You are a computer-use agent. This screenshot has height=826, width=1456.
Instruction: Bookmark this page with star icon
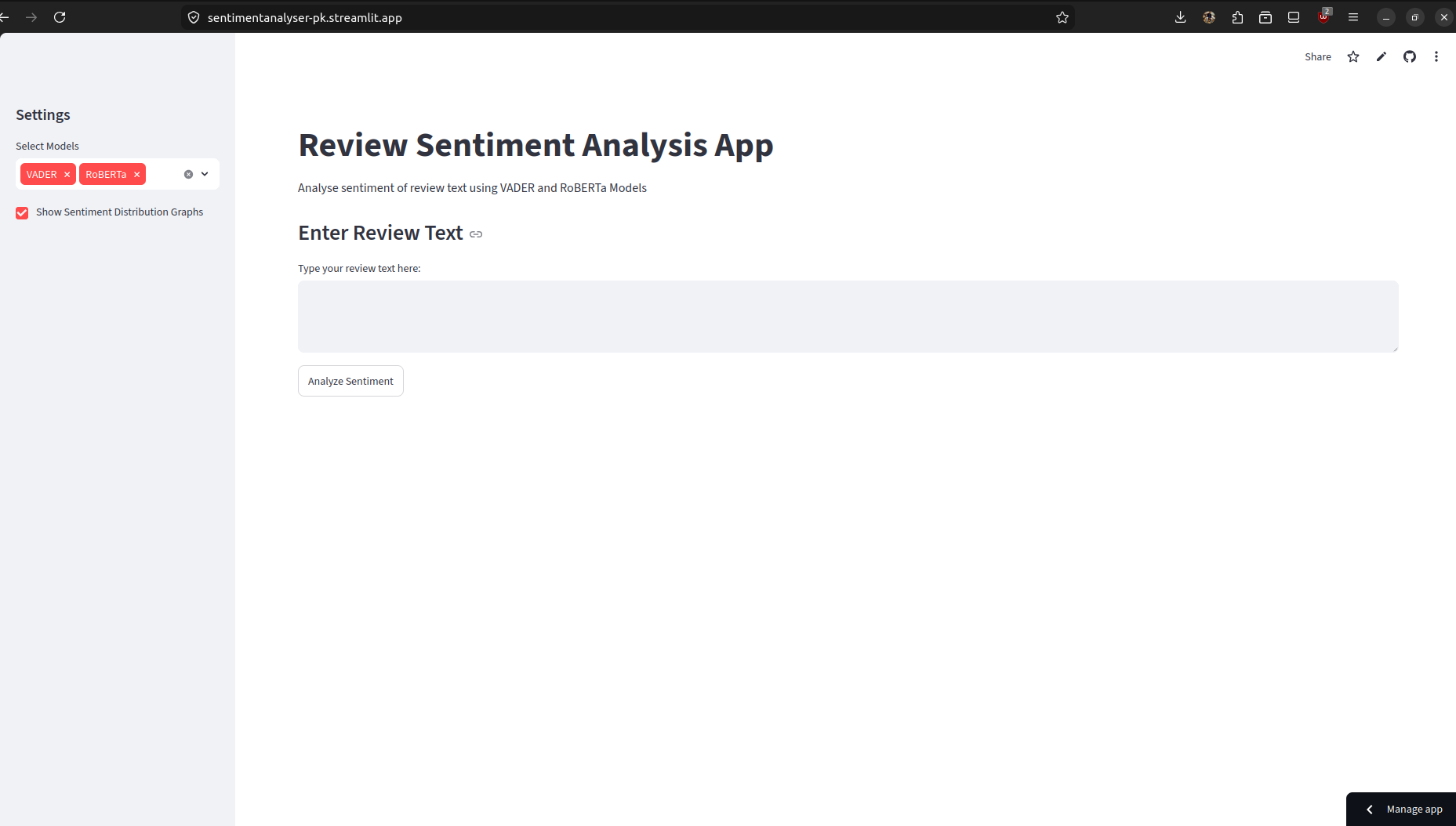pos(1062,17)
